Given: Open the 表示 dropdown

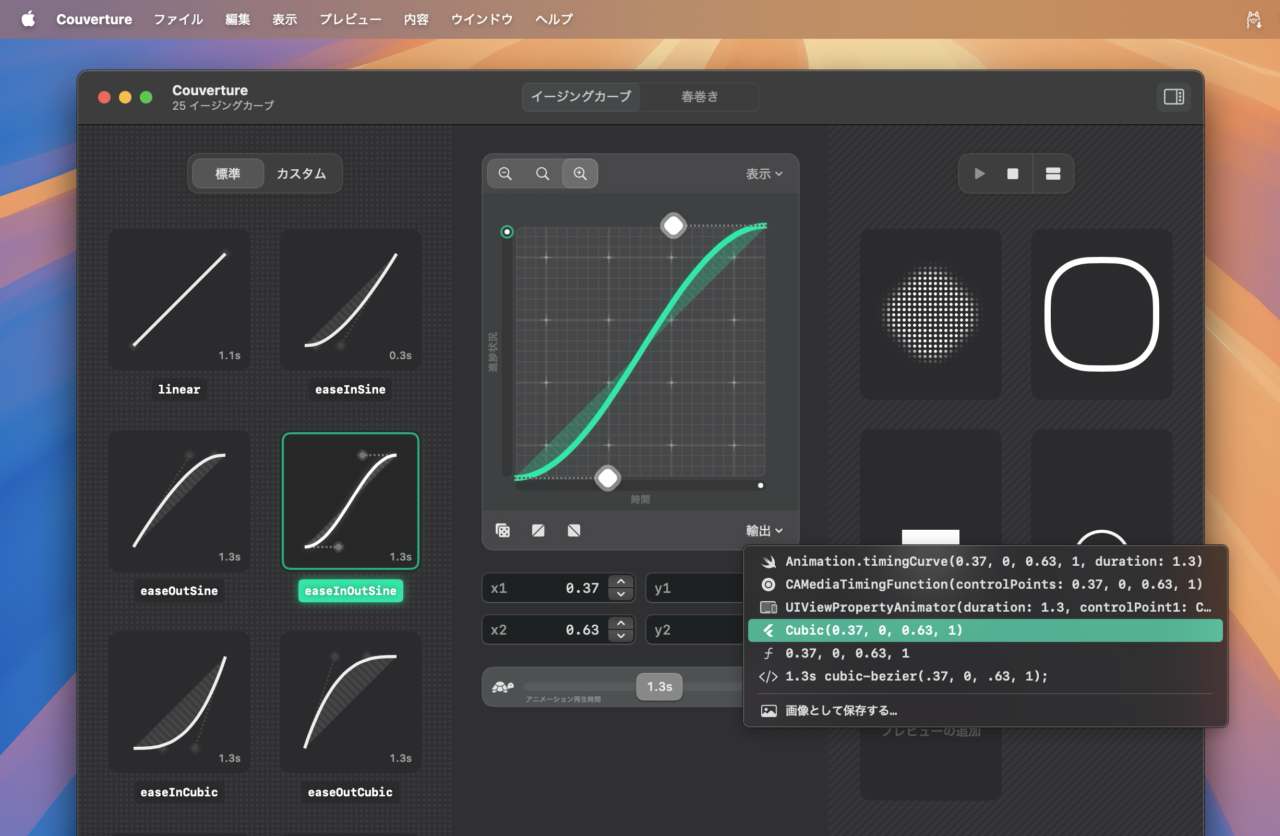Looking at the screenshot, I should coord(764,174).
